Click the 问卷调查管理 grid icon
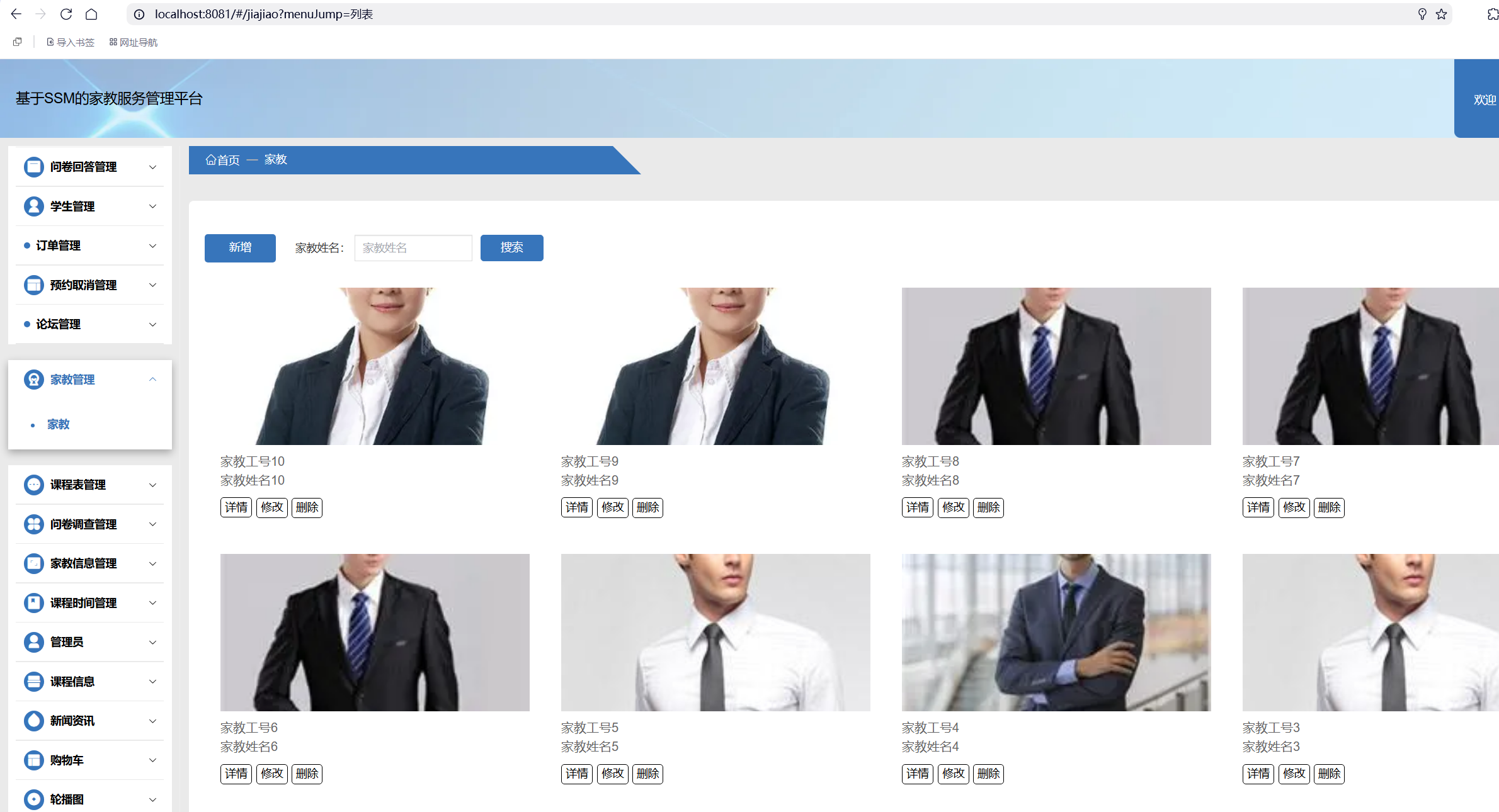Image resolution: width=1499 pixels, height=812 pixels. 33,524
